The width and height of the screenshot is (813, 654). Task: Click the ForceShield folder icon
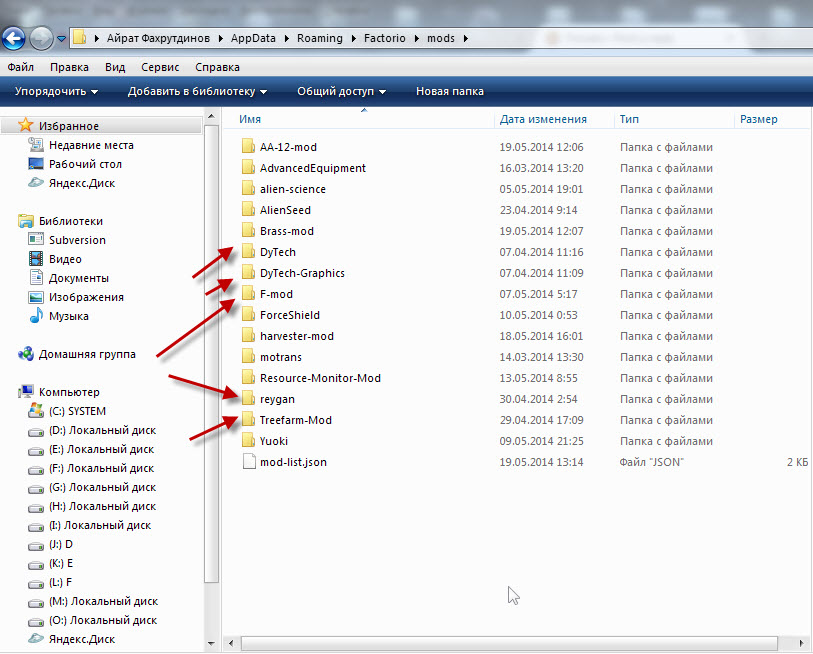(248, 315)
